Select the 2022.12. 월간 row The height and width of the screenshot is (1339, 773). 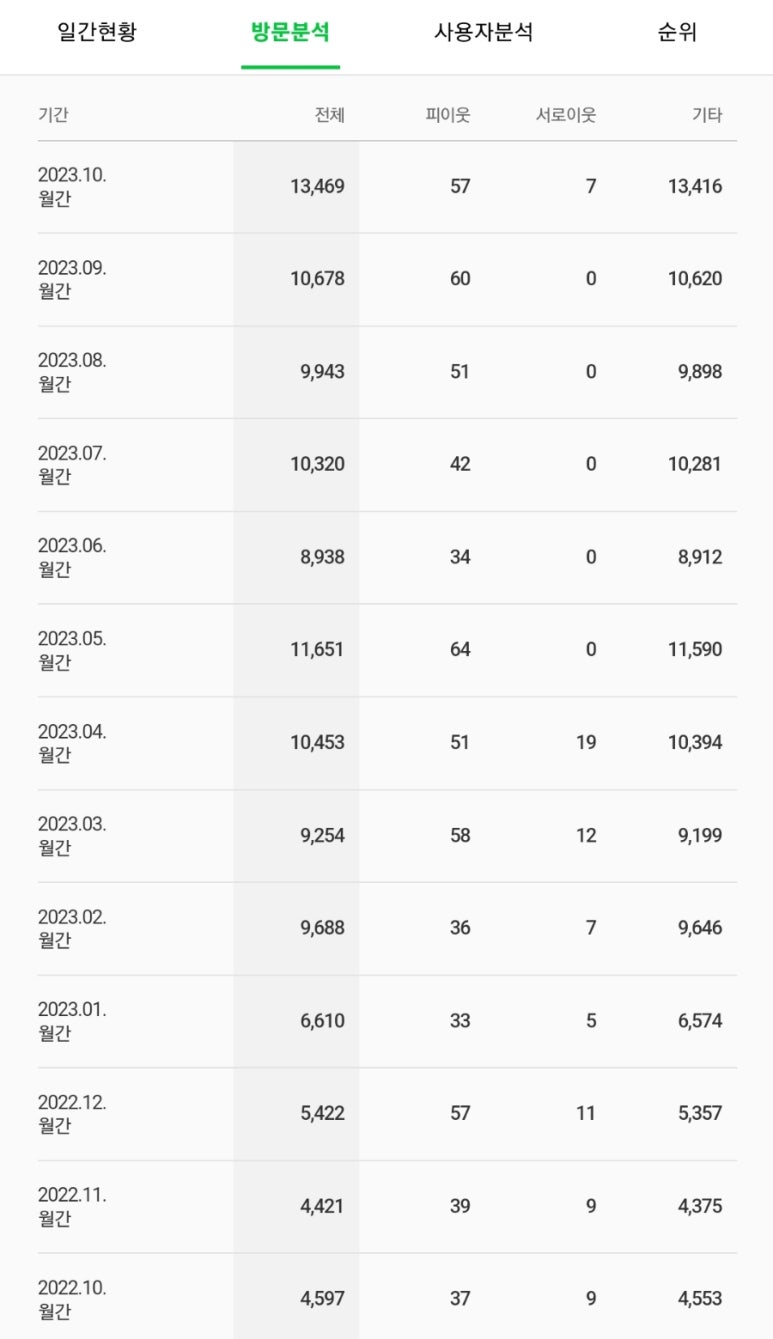387,1114
